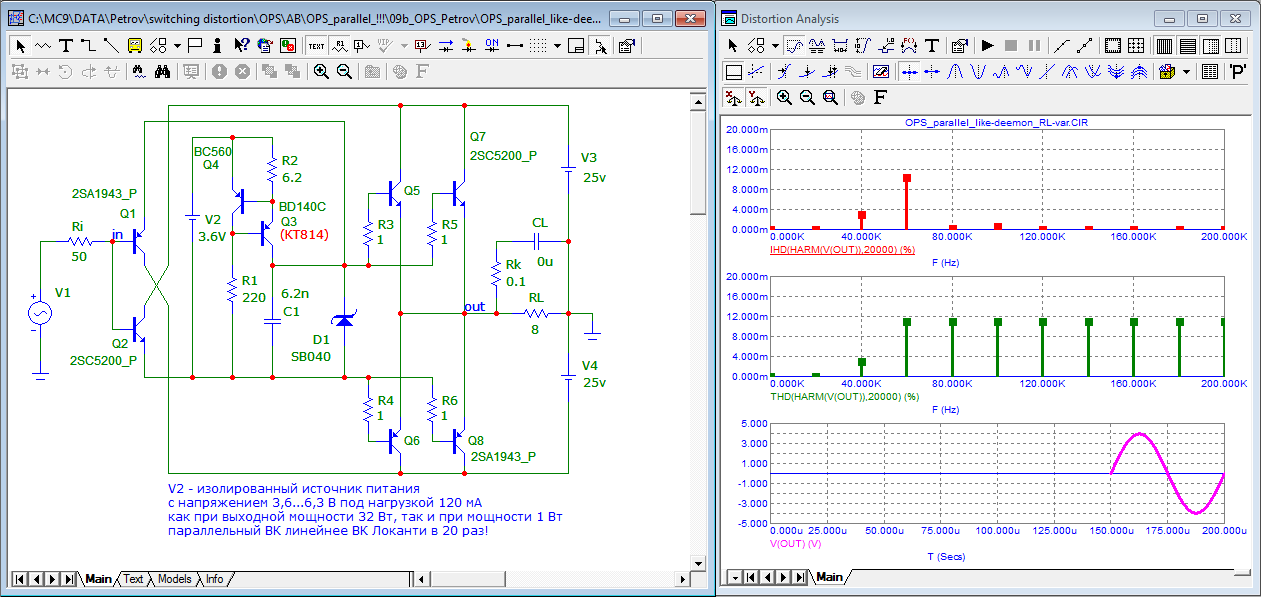Click the V(OUT) (V) waveform label
1261x597 pixels.
tap(796, 543)
